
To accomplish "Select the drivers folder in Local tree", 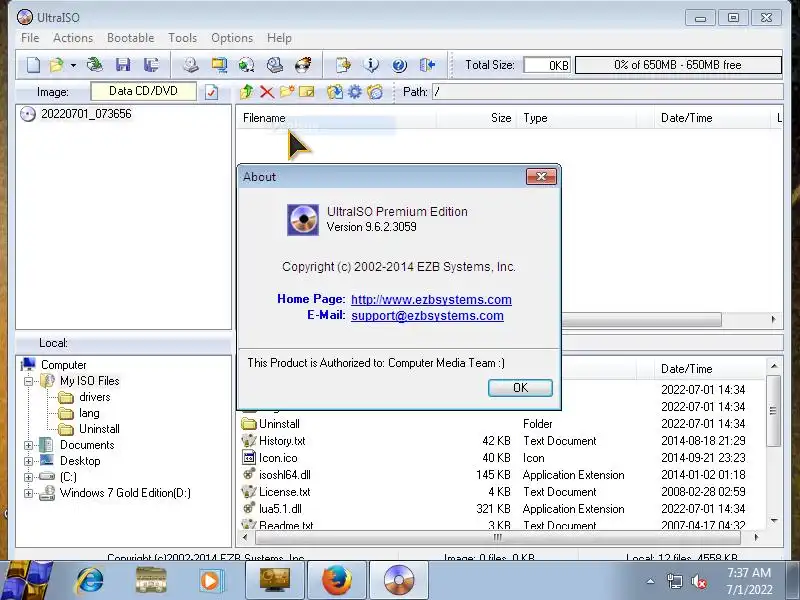I will (94, 397).
